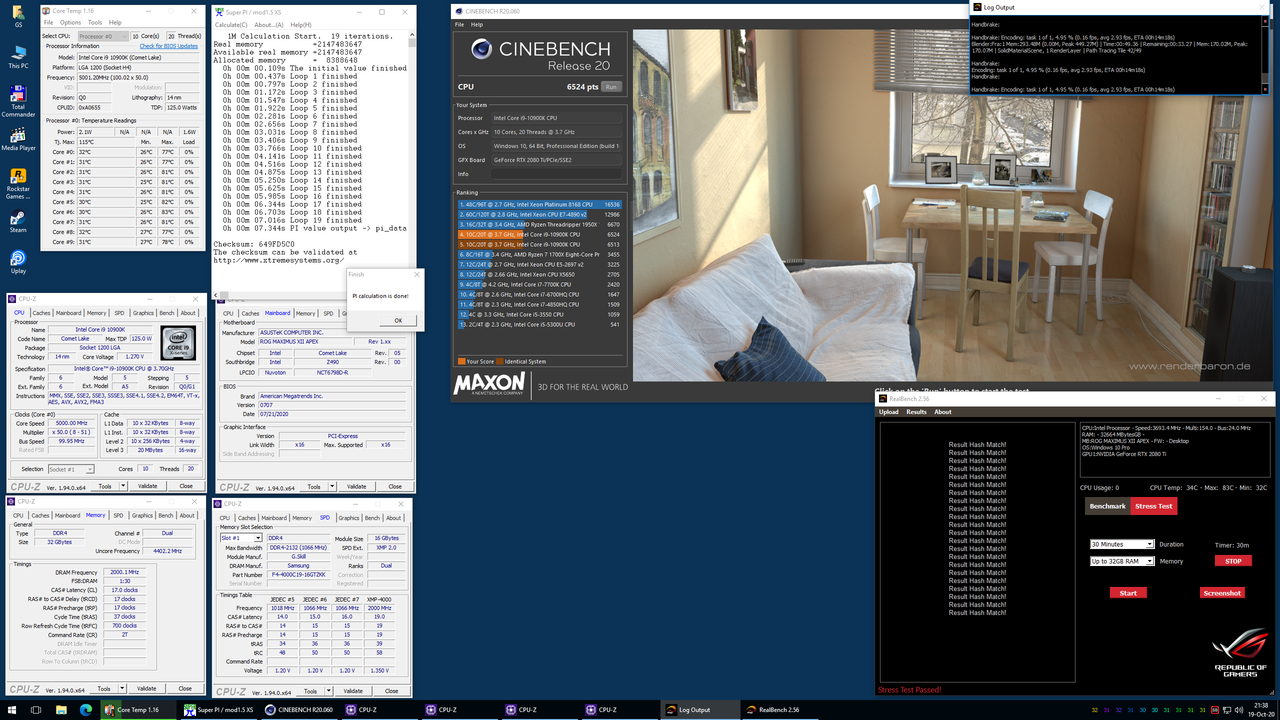
Task: Open About...(A) menu in Super PI
Action: pos(269,23)
